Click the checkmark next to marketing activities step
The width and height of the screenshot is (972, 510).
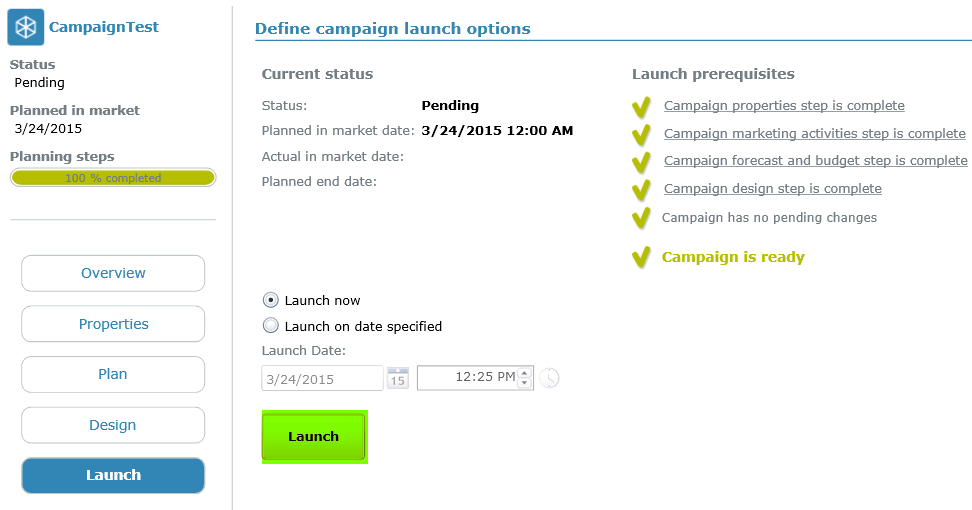[641, 134]
